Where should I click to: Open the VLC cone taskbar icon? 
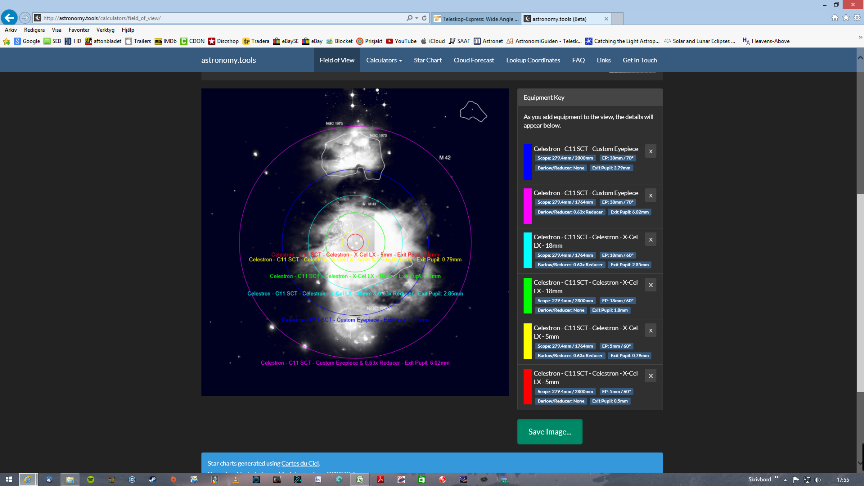(x=235, y=479)
